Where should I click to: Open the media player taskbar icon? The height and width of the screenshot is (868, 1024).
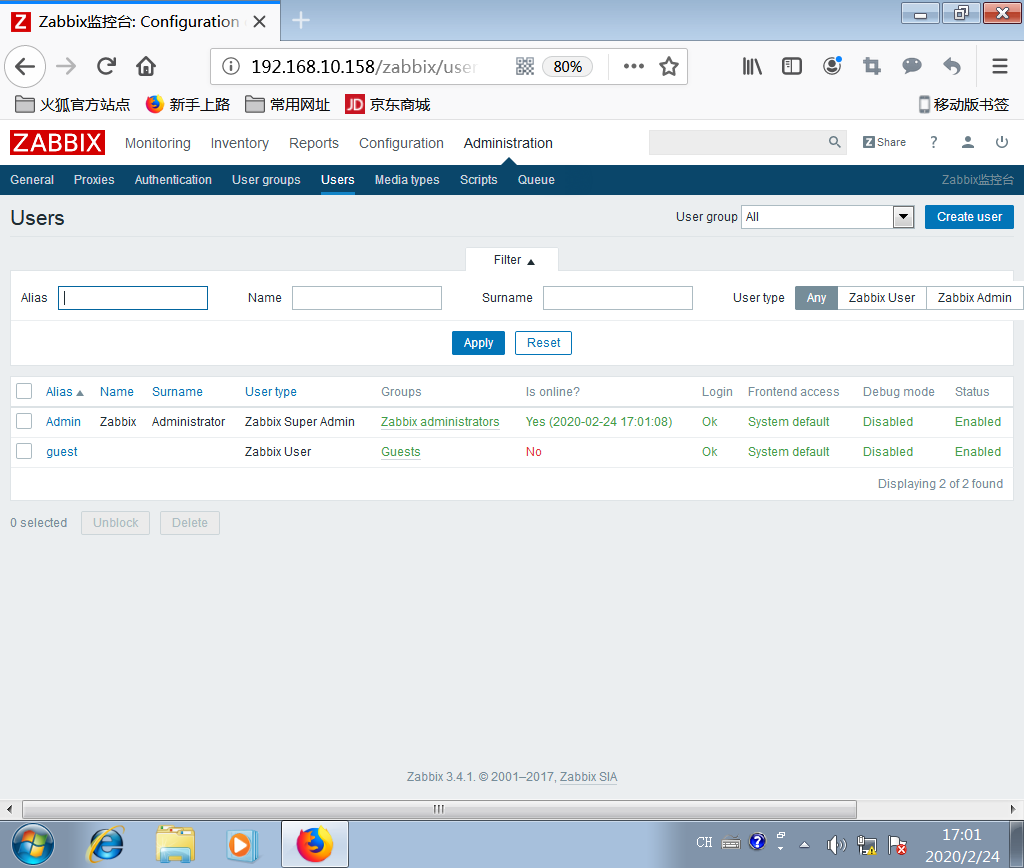(x=242, y=845)
